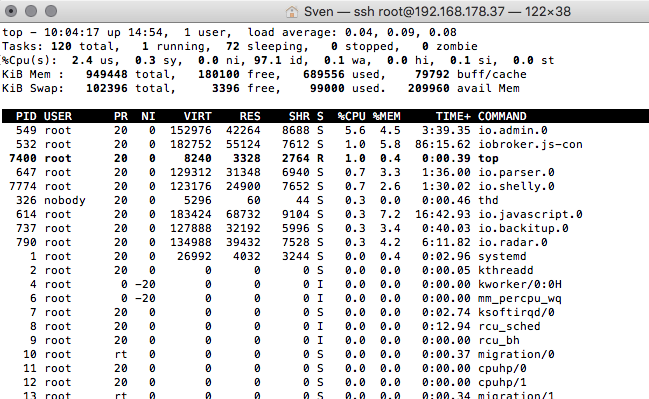
Task: Click the ksoftirqd/0 command name
Action: pos(516,312)
